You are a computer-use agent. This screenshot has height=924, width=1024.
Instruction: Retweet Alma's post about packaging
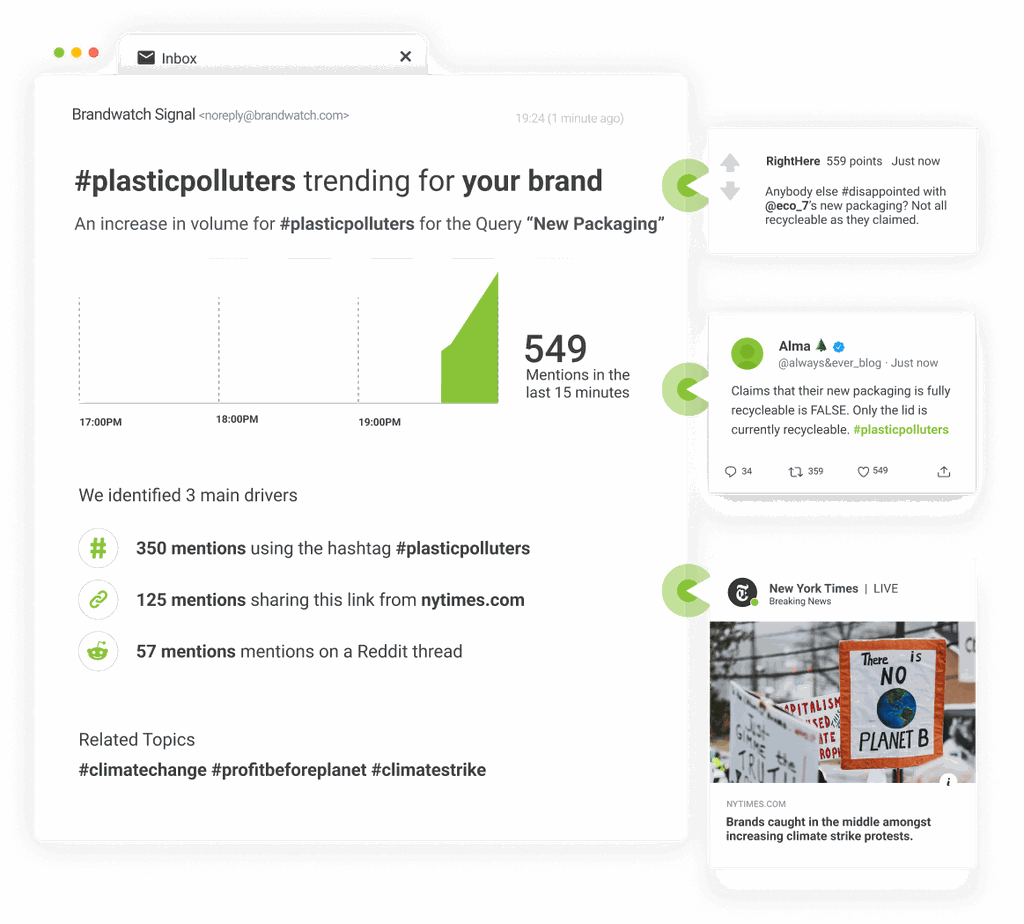coord(796,472)
